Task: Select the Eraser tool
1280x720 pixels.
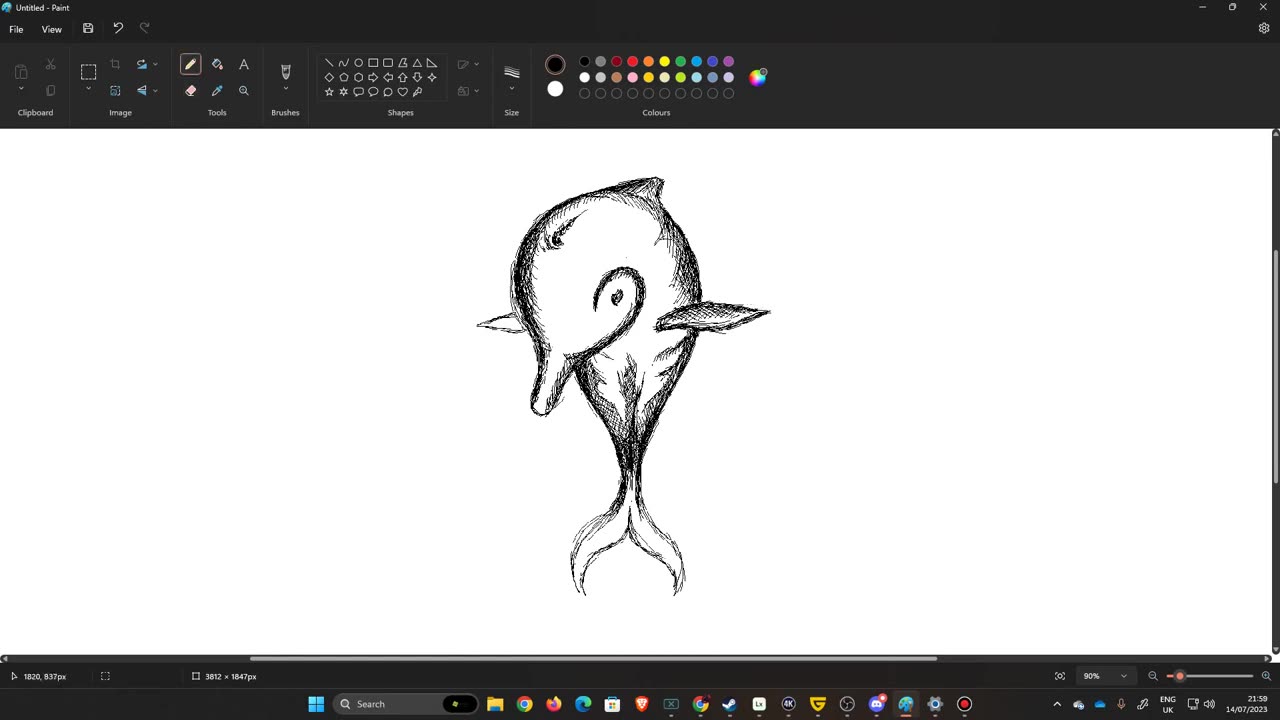Action: [x=190, y=90]
